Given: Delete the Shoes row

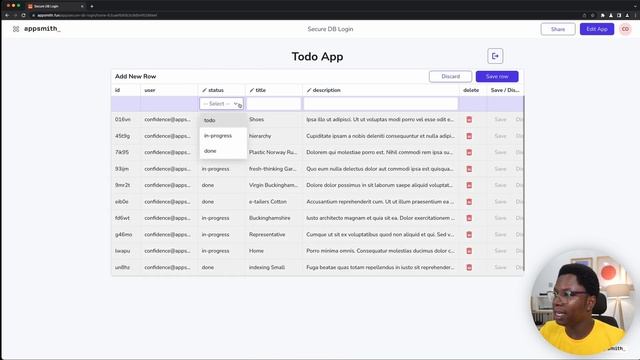Looking at the screenshot, I should pos(469,120).
